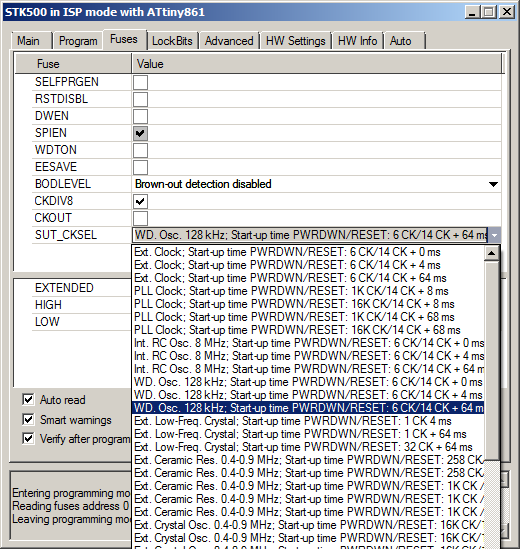Select highlighted WD. Osc. 128 kHz + 64 ms
This screenshot has width=520, height=549.
point(308,408)
